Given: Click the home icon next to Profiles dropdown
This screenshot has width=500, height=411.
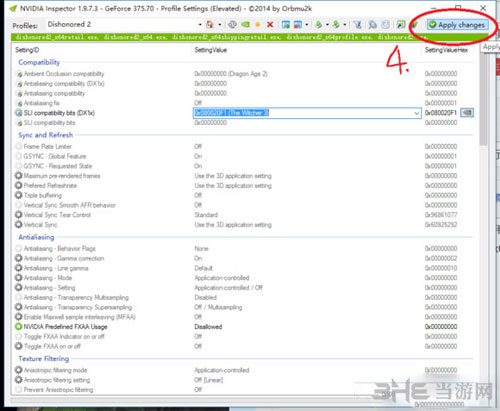Looking at the screenshot, I should point(209,24).
